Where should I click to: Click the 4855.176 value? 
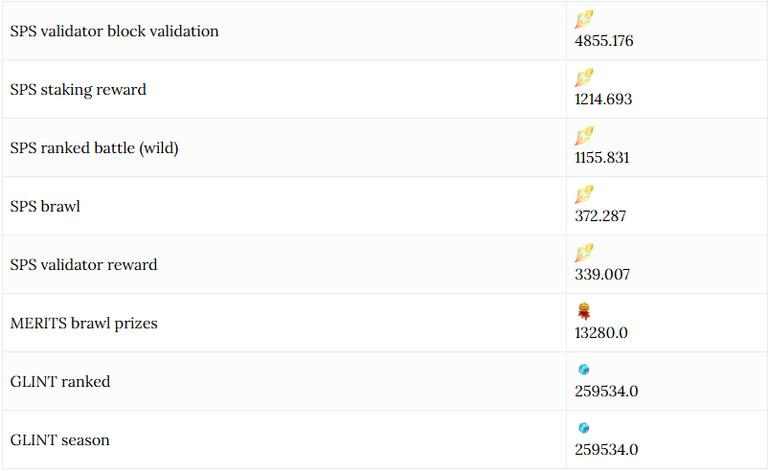point(604,41)
